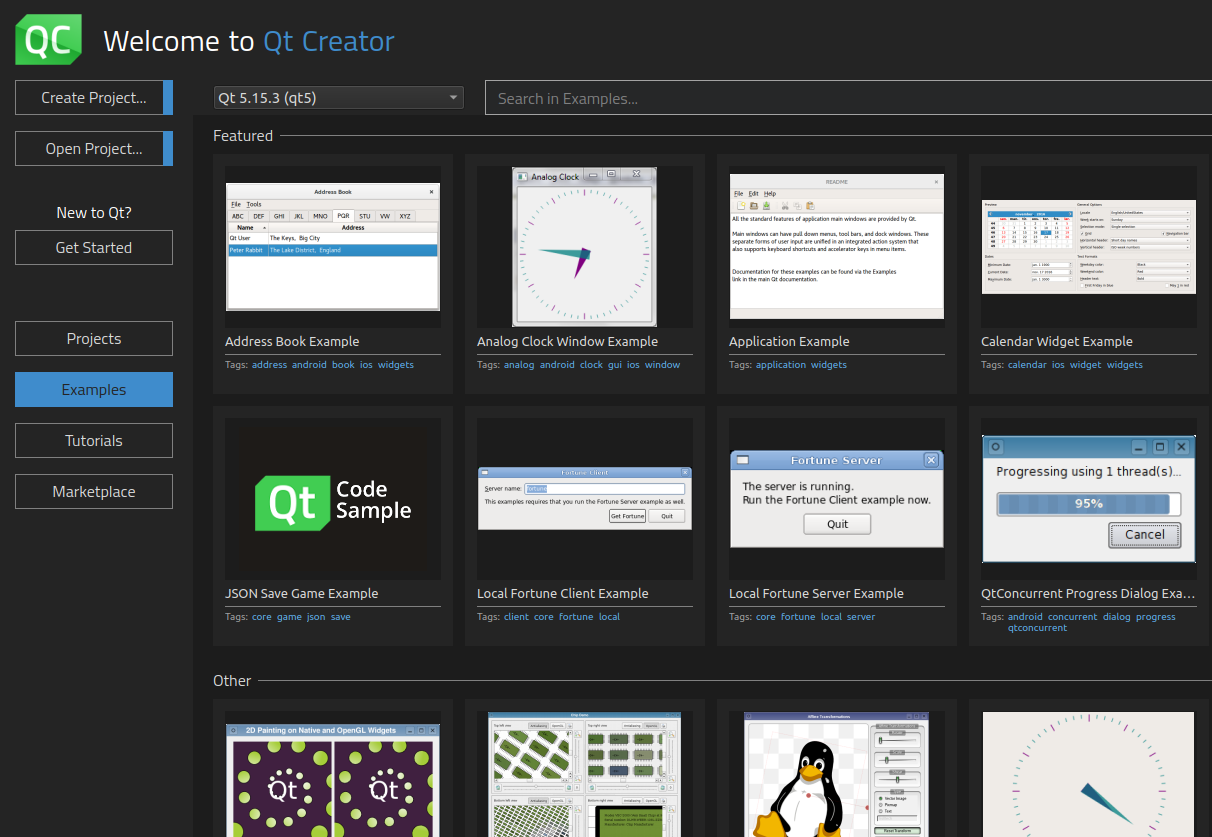
Task: Click the "Address Book Example" title
Action: pos(292,342)
